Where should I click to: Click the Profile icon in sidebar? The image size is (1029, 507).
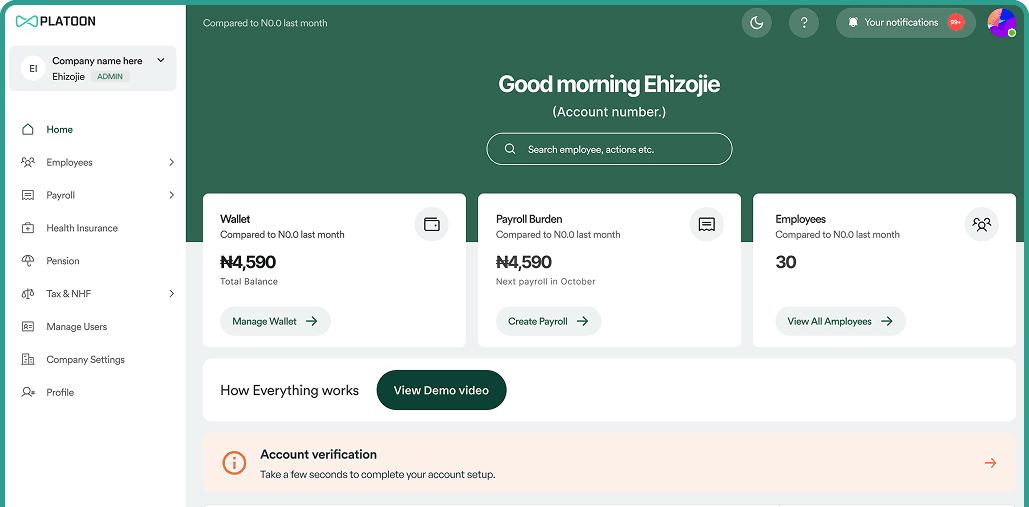[28, 393]
